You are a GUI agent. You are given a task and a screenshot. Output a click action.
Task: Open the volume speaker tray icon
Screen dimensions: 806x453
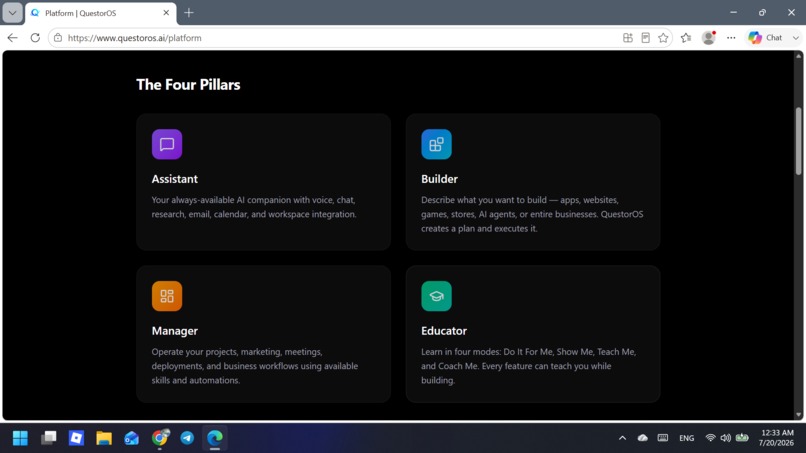[x=725, y=438]
